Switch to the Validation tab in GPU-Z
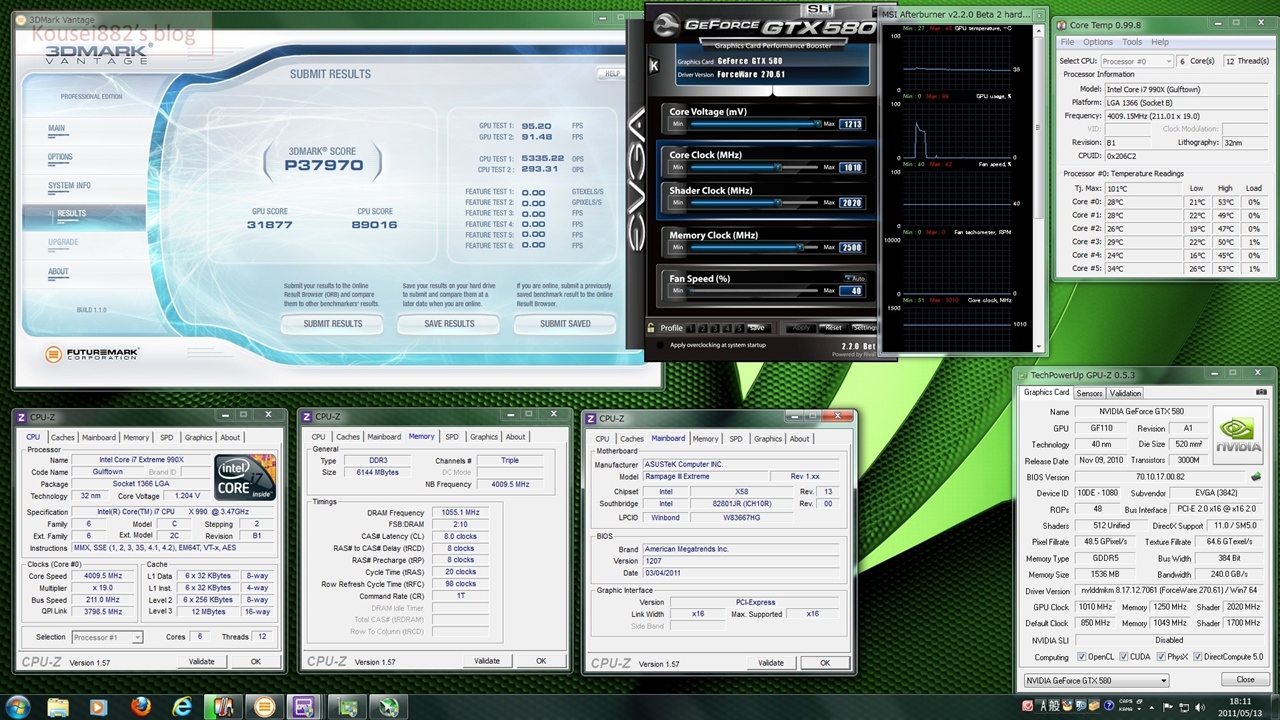This screenshot has width=1280, height=720. pos(1125,393)
